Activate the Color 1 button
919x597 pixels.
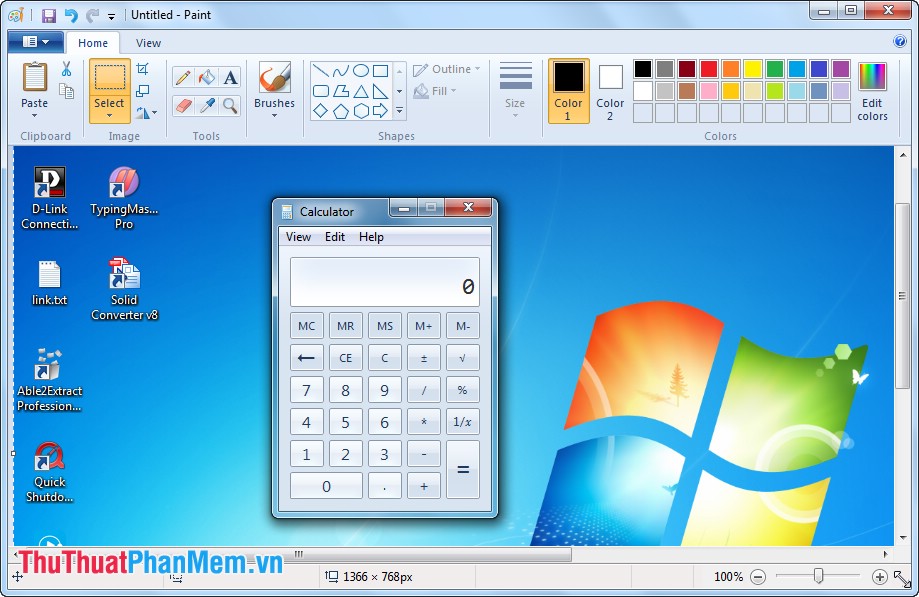(569, 90)
